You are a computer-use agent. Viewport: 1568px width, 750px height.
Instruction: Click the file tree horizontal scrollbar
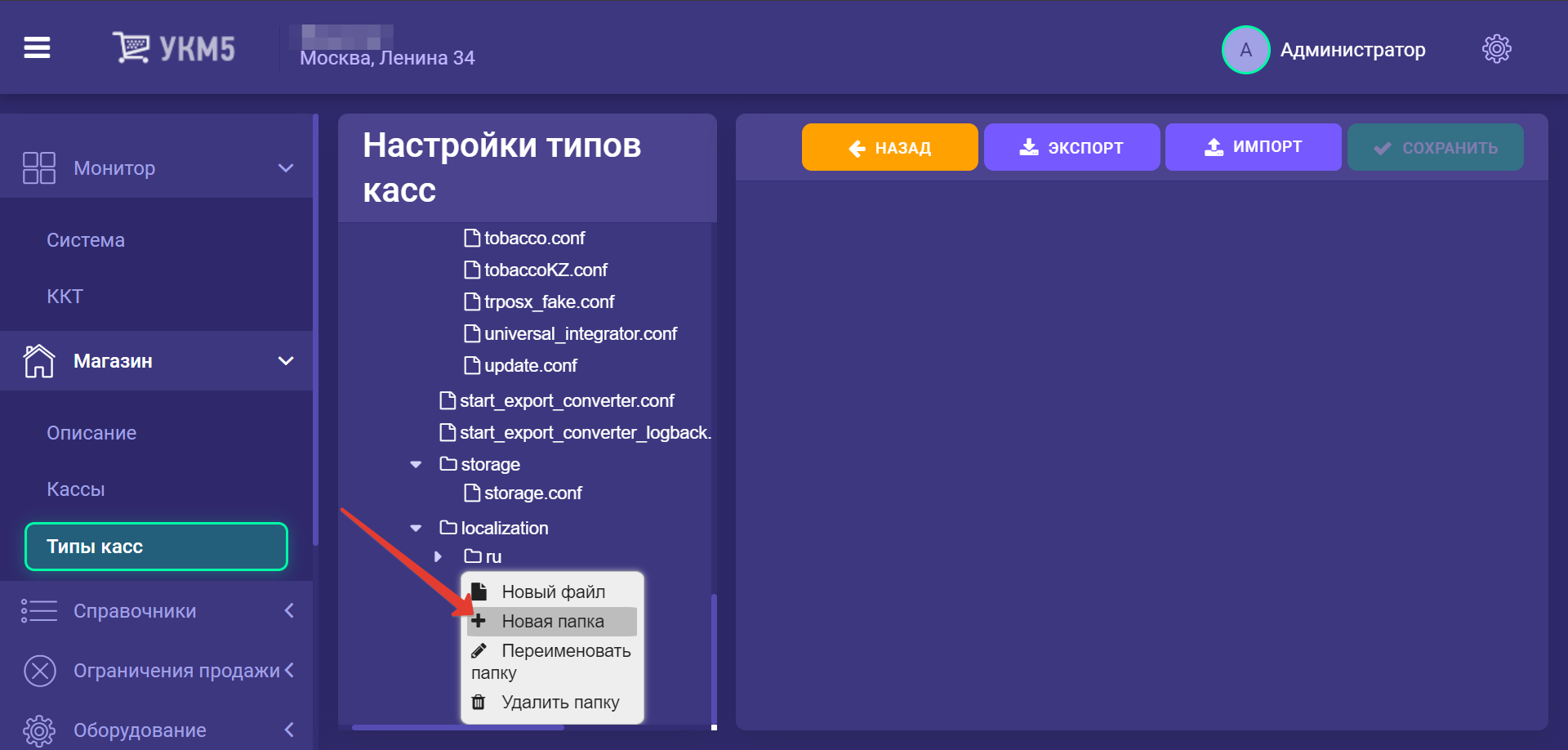[457, 727]
